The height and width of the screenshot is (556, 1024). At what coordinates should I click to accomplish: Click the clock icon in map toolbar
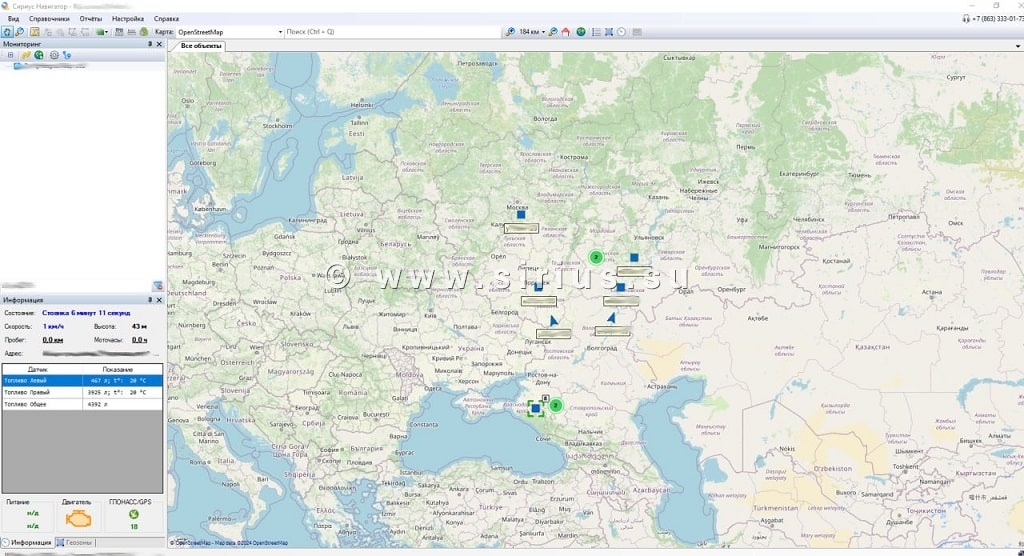(621, 32)
